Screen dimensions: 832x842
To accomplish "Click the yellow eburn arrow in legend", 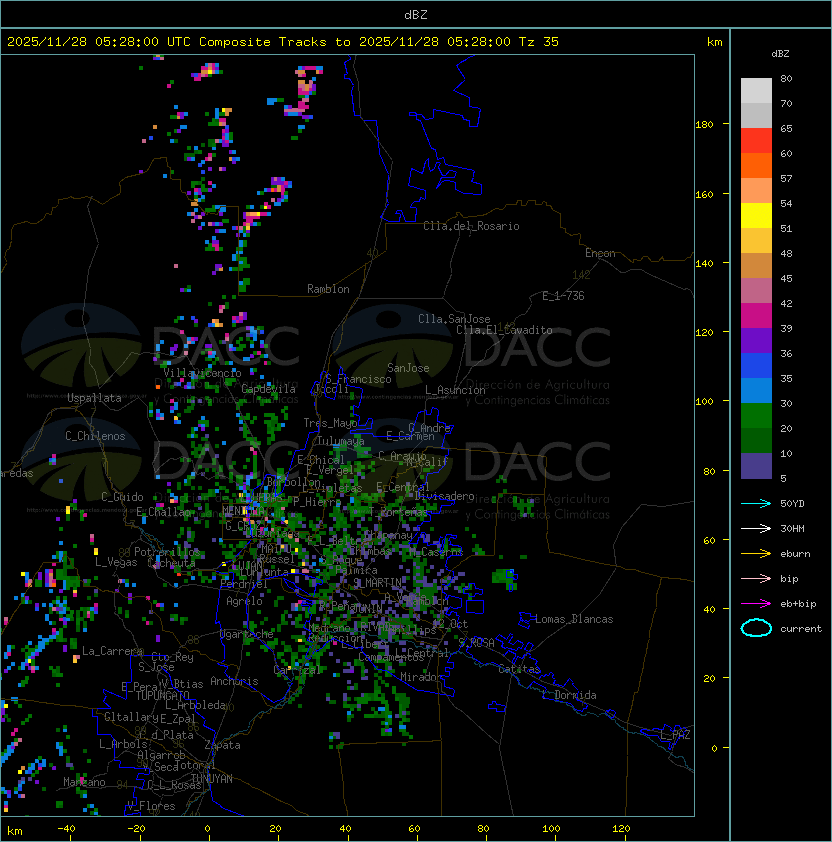I will pyautogui.click(x=756, y=554).
